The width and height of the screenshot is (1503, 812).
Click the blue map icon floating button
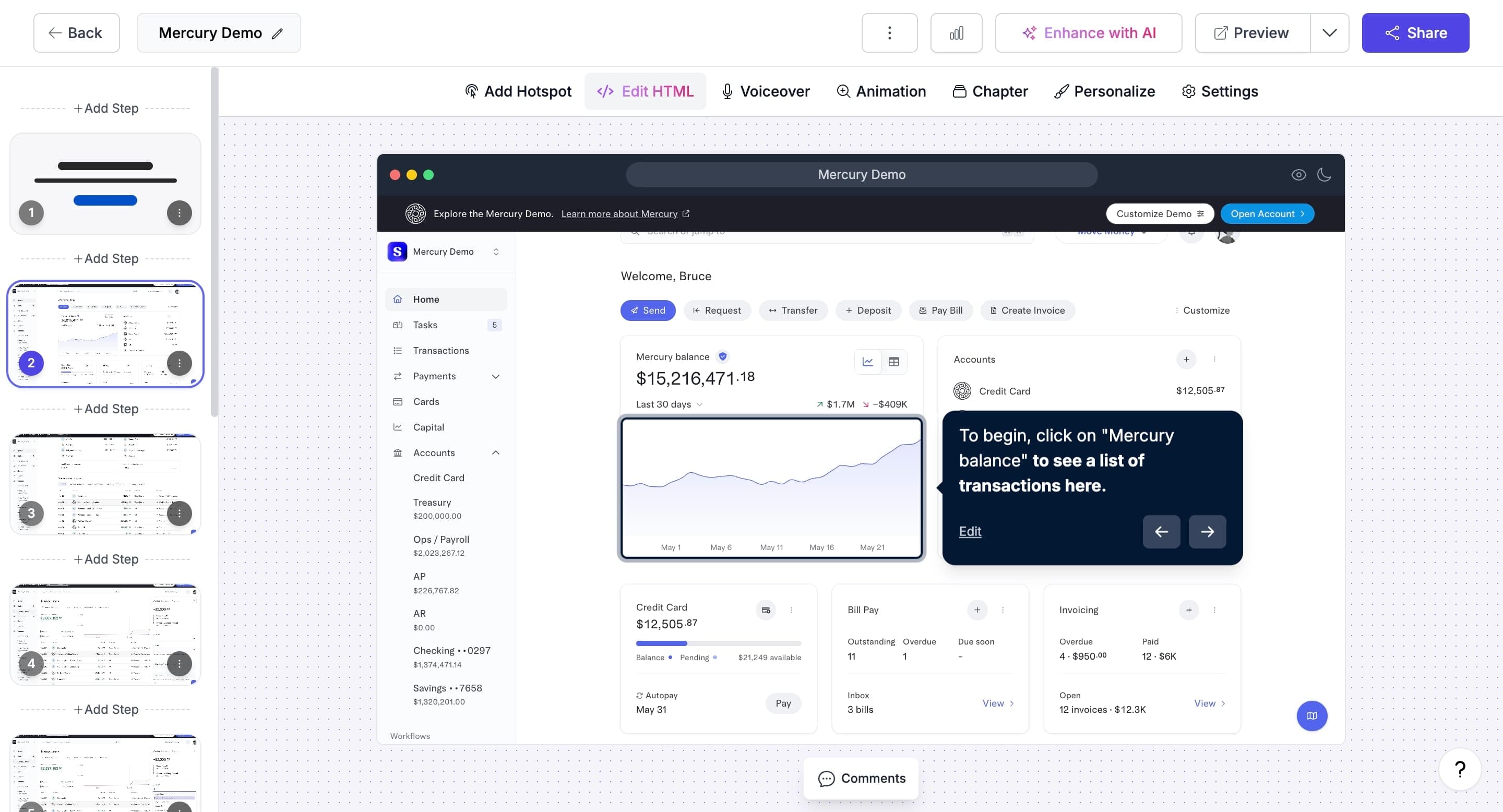coord(1311,716)
